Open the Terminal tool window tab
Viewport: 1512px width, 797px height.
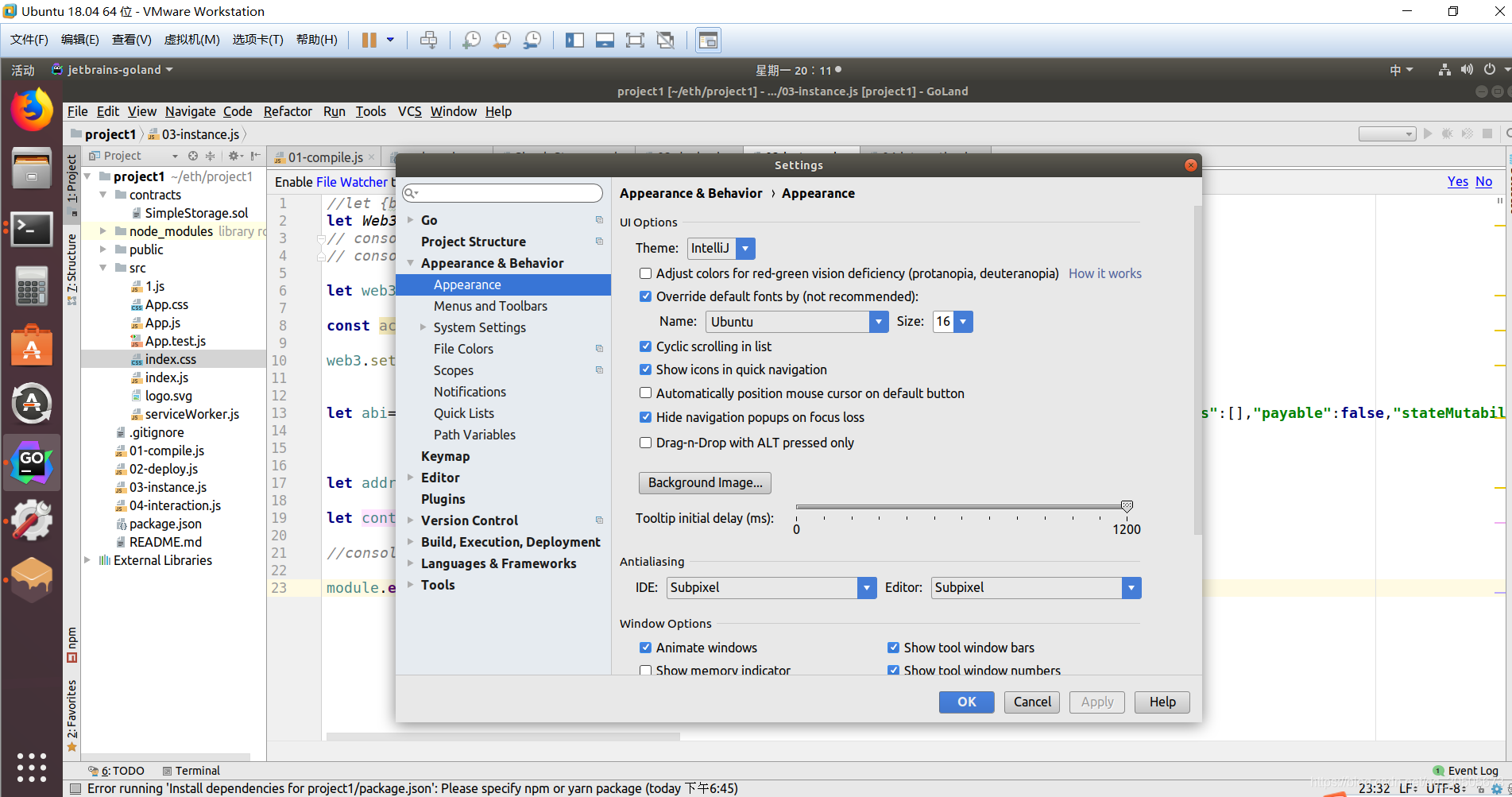[191, 771]
